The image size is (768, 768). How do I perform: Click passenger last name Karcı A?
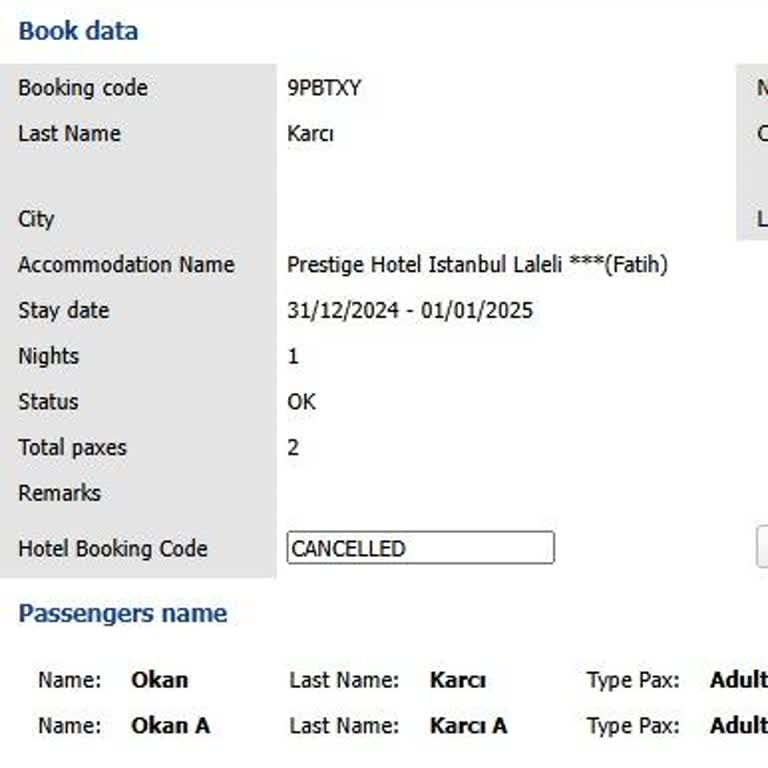[x=468, y=726]
